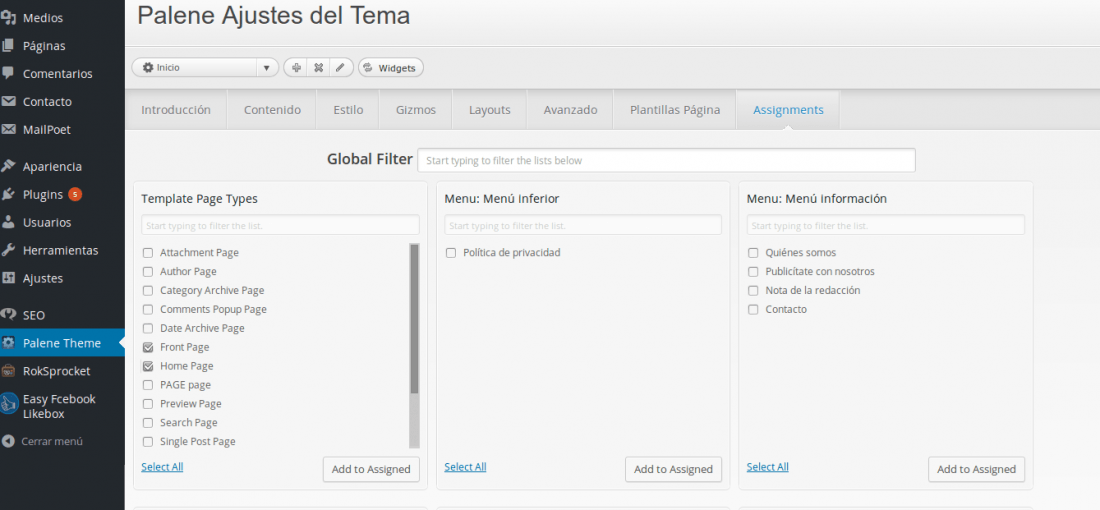The height and width of the screenshot is (510, 1100).
Task: Check the Política de privacidad checkbox
Action: (451, 253)
